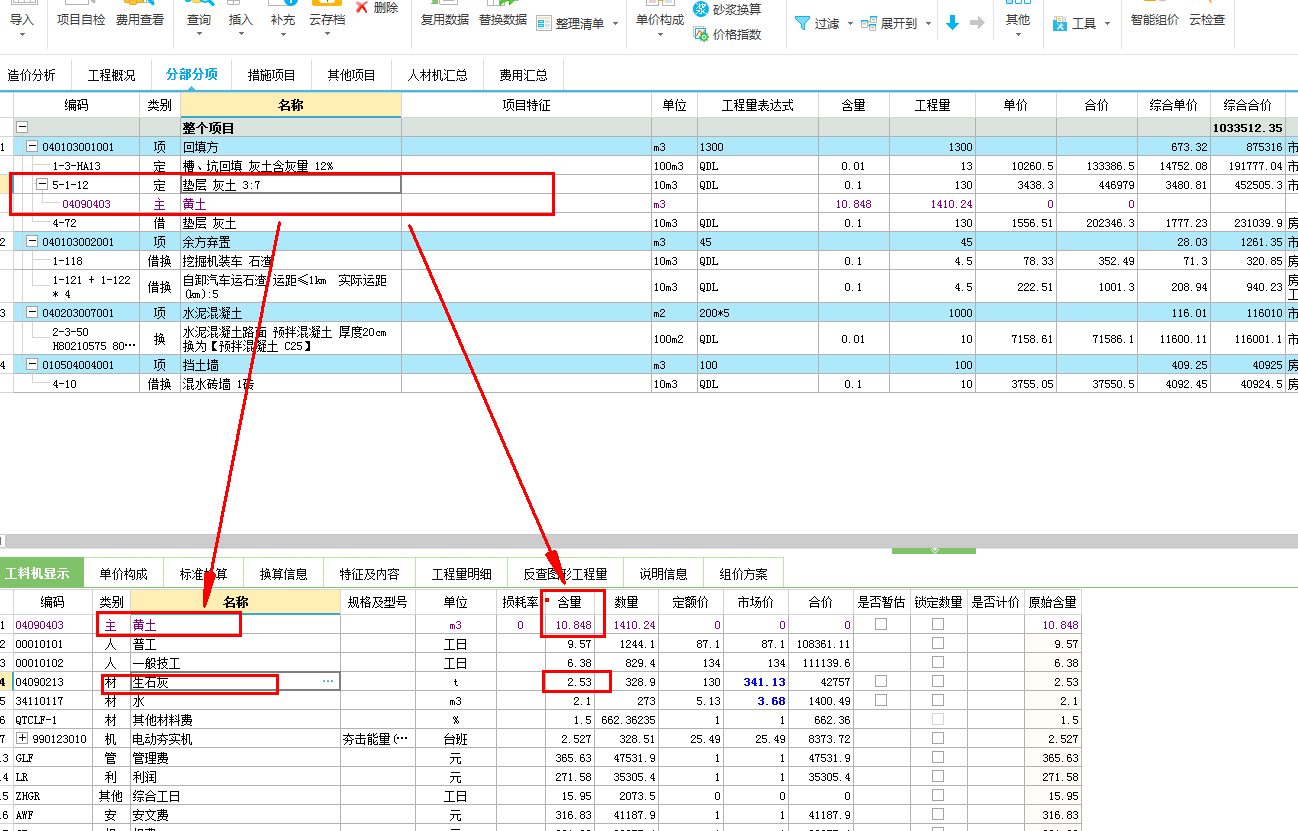The width and height of the screenshot is (1298, 831).
Task: Click 复用数据 reuse data tool
Action: pos(445,19)
